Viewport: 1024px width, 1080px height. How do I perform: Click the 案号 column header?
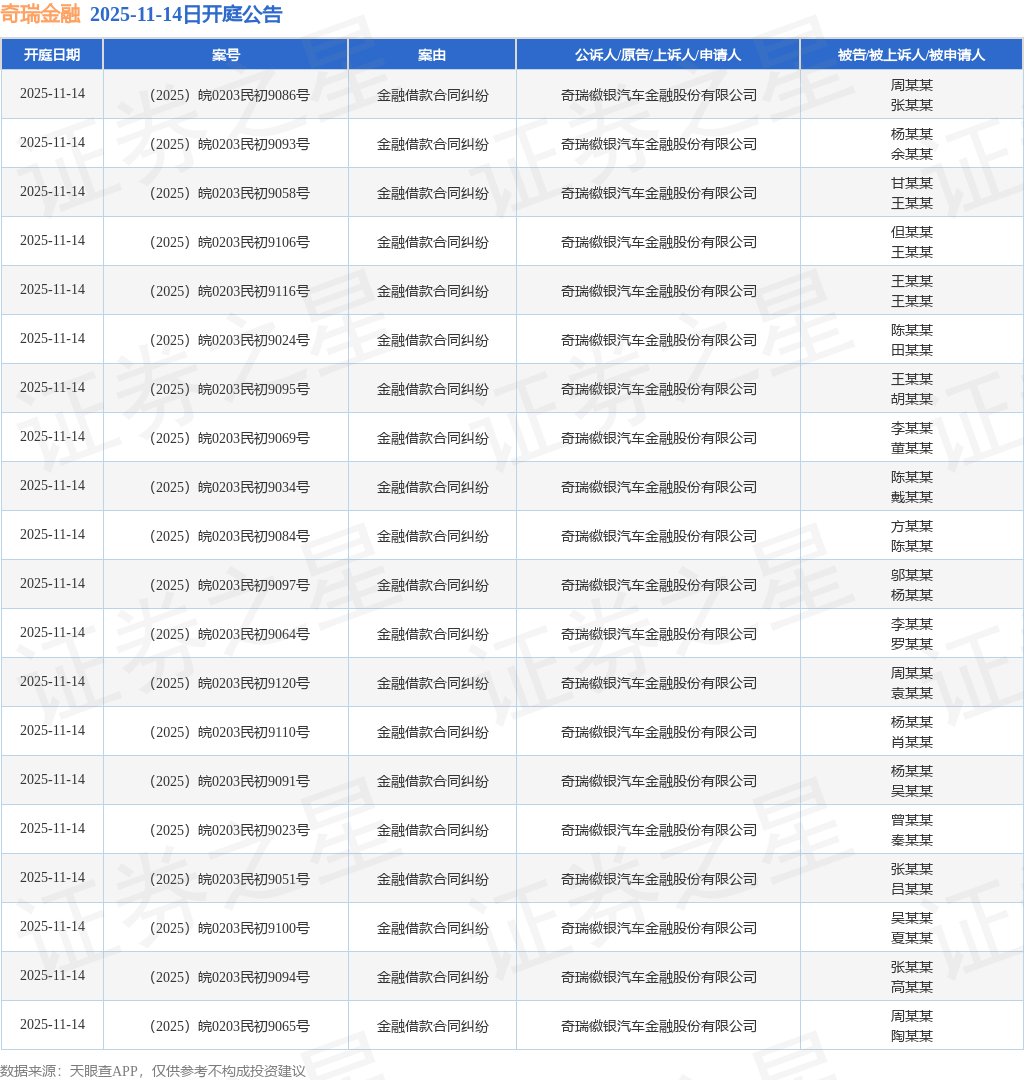click(x=226, y=54)
